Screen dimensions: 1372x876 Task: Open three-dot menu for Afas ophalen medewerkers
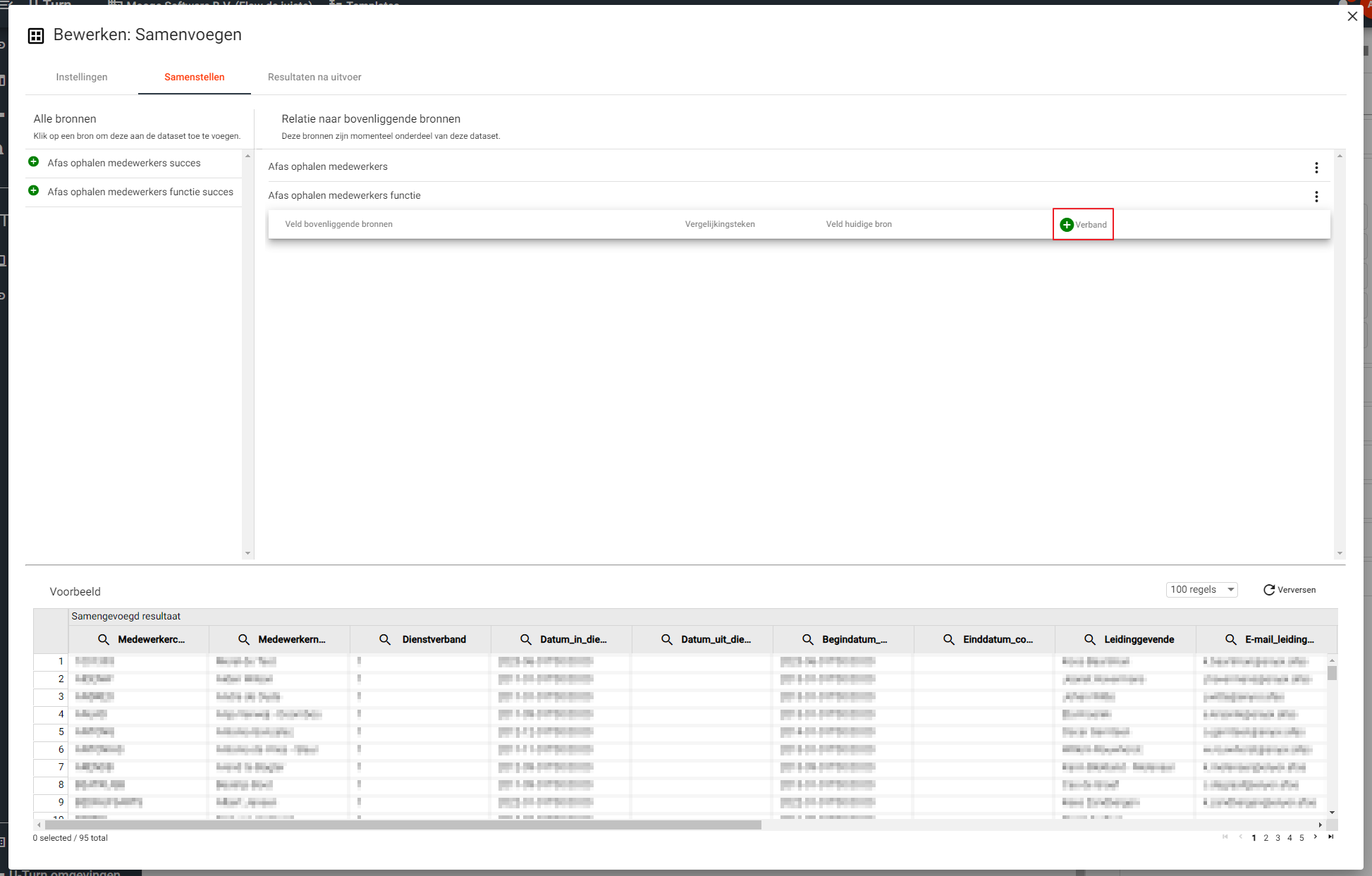tap(1316, 168)
